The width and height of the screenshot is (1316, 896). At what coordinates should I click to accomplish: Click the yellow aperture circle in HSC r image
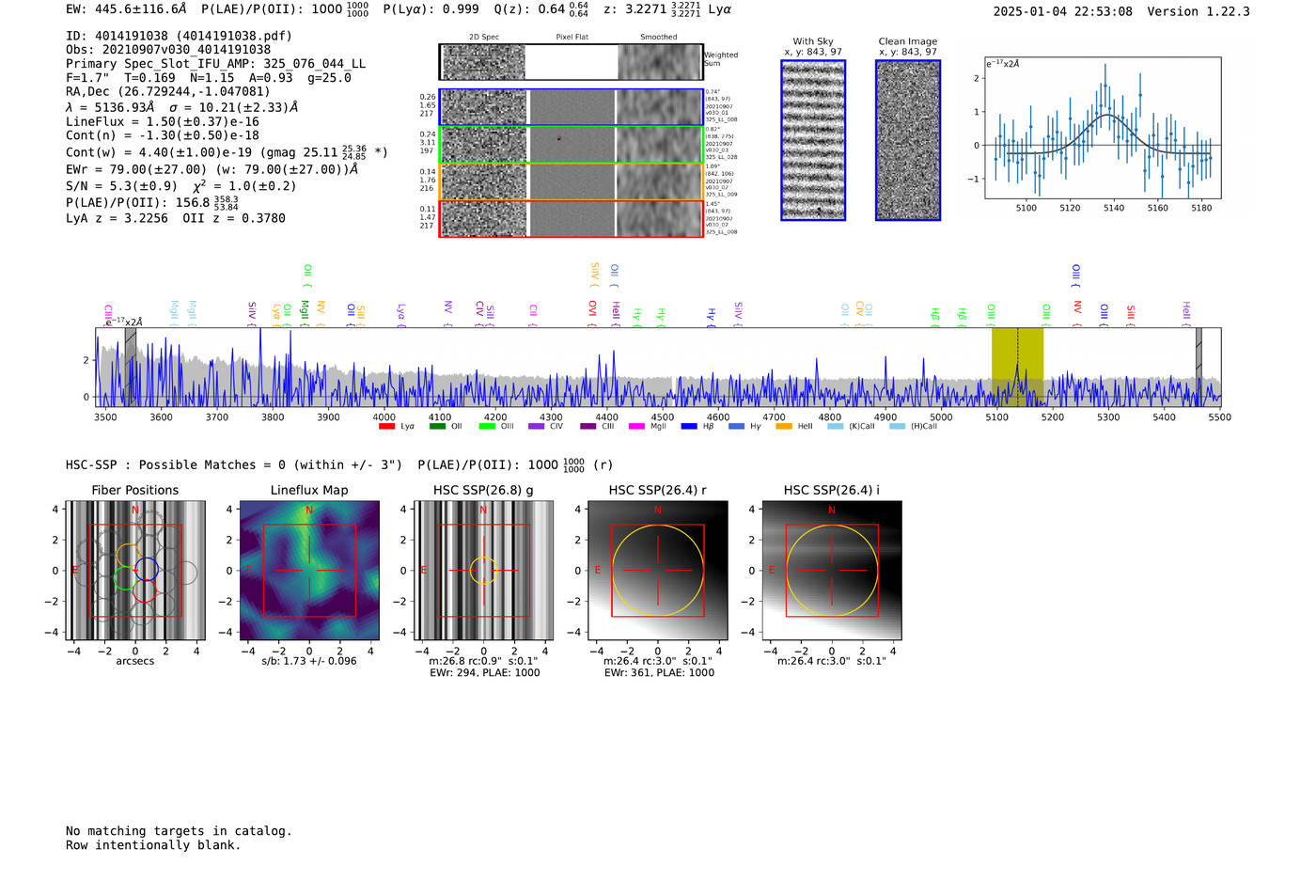pyautogui.click(x=658, y=571)
